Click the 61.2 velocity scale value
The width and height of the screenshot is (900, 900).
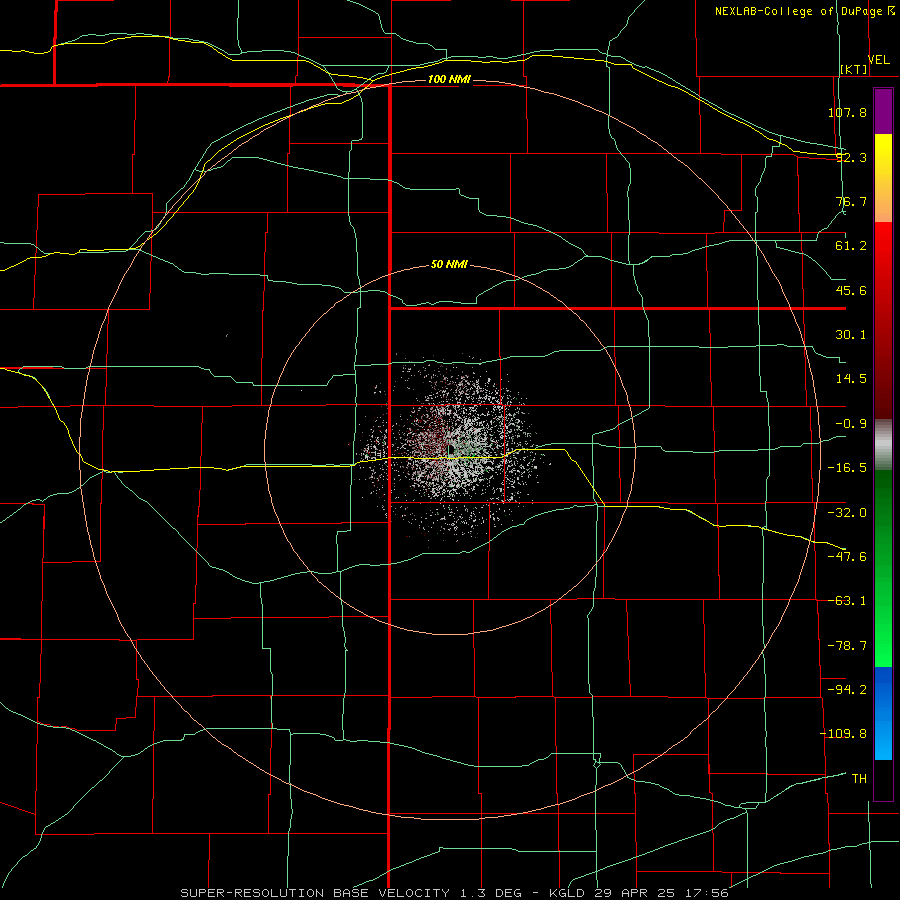pos(851,246)
